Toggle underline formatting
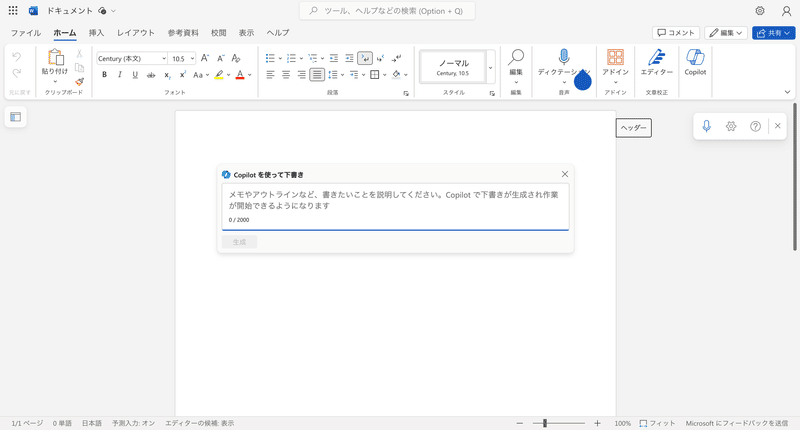 135,75
